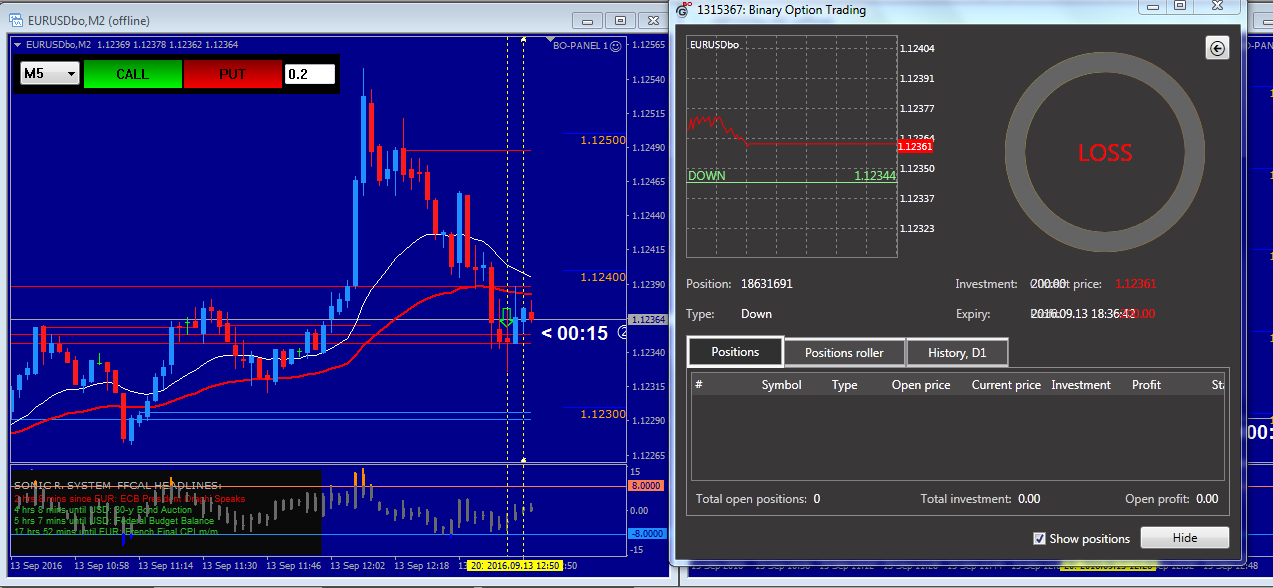This screenshot has width=1273, height=588.
Task: Open the M5 timeframe dropdown
Action: coord(50,74)
